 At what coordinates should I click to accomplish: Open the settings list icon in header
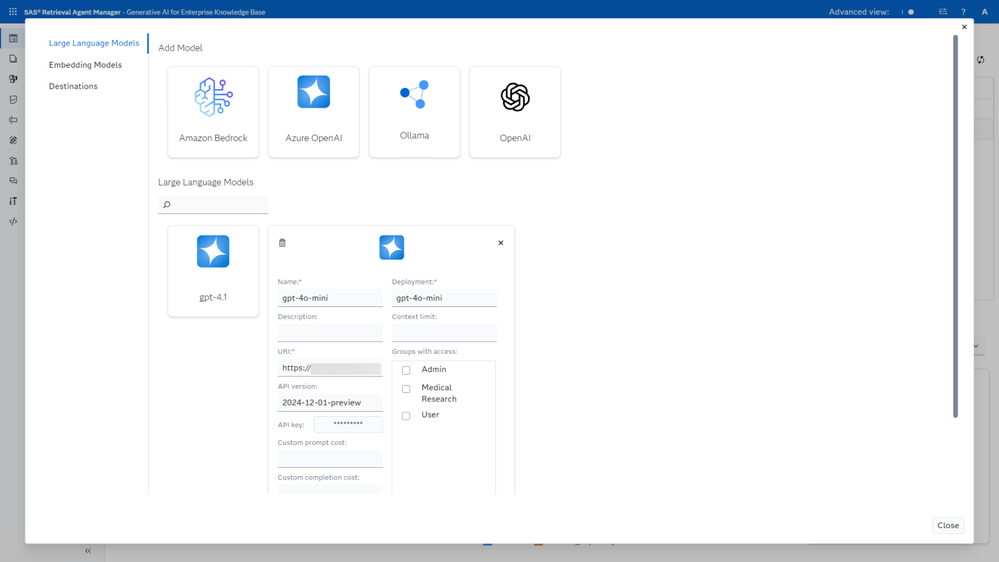coord(943,11)
